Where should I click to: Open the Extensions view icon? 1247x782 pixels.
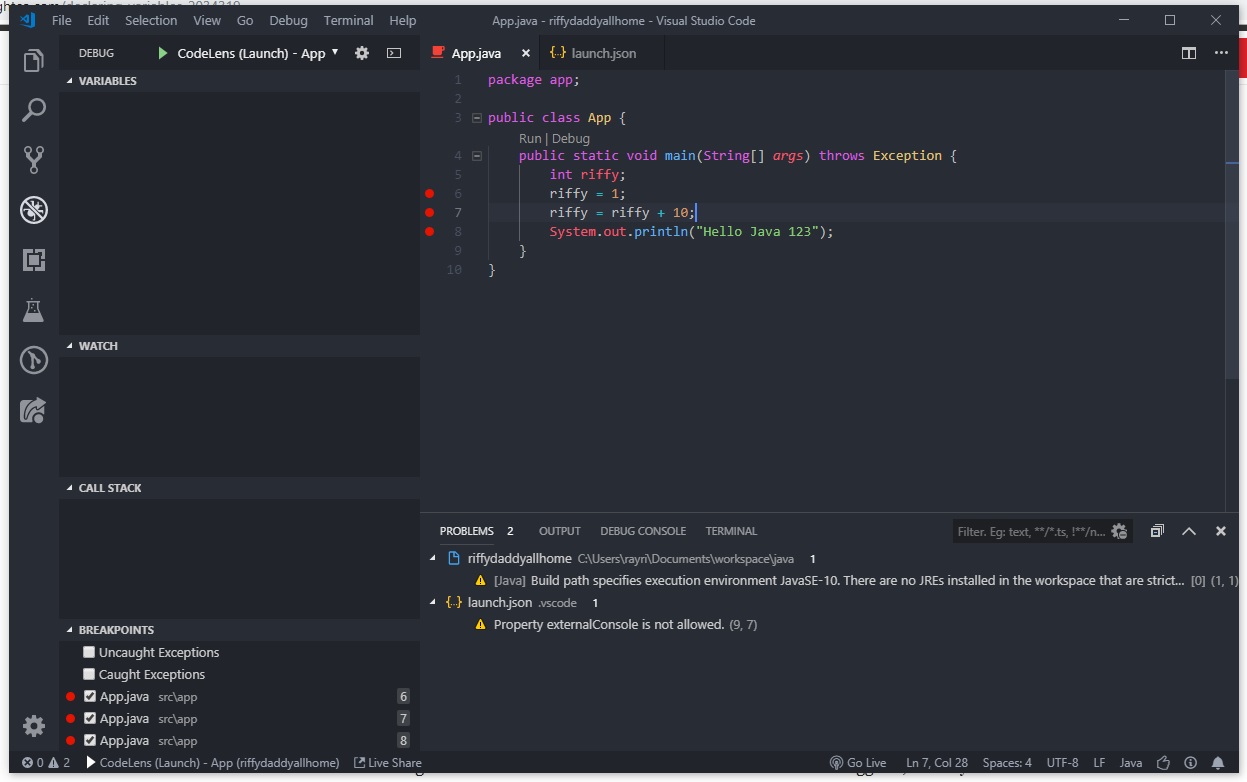[x=34, y=260]
